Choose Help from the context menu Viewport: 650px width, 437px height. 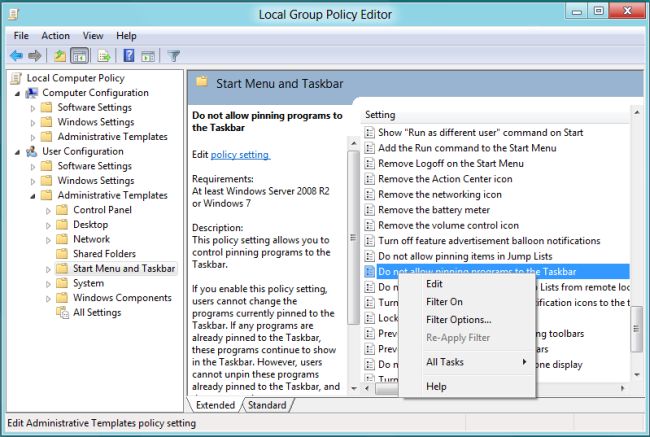tap(467, 386)
